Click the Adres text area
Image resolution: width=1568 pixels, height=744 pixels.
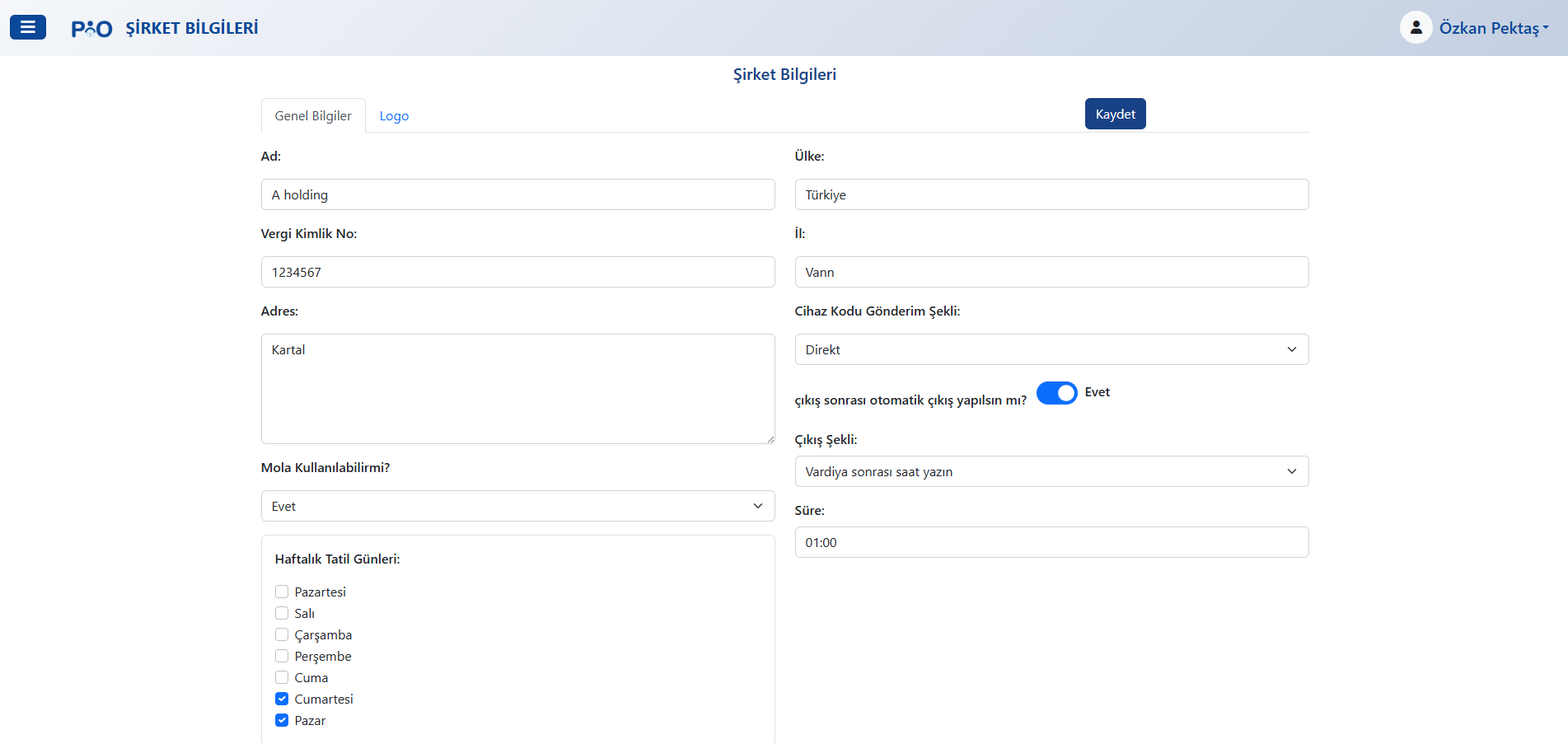[x=517, y=388]
